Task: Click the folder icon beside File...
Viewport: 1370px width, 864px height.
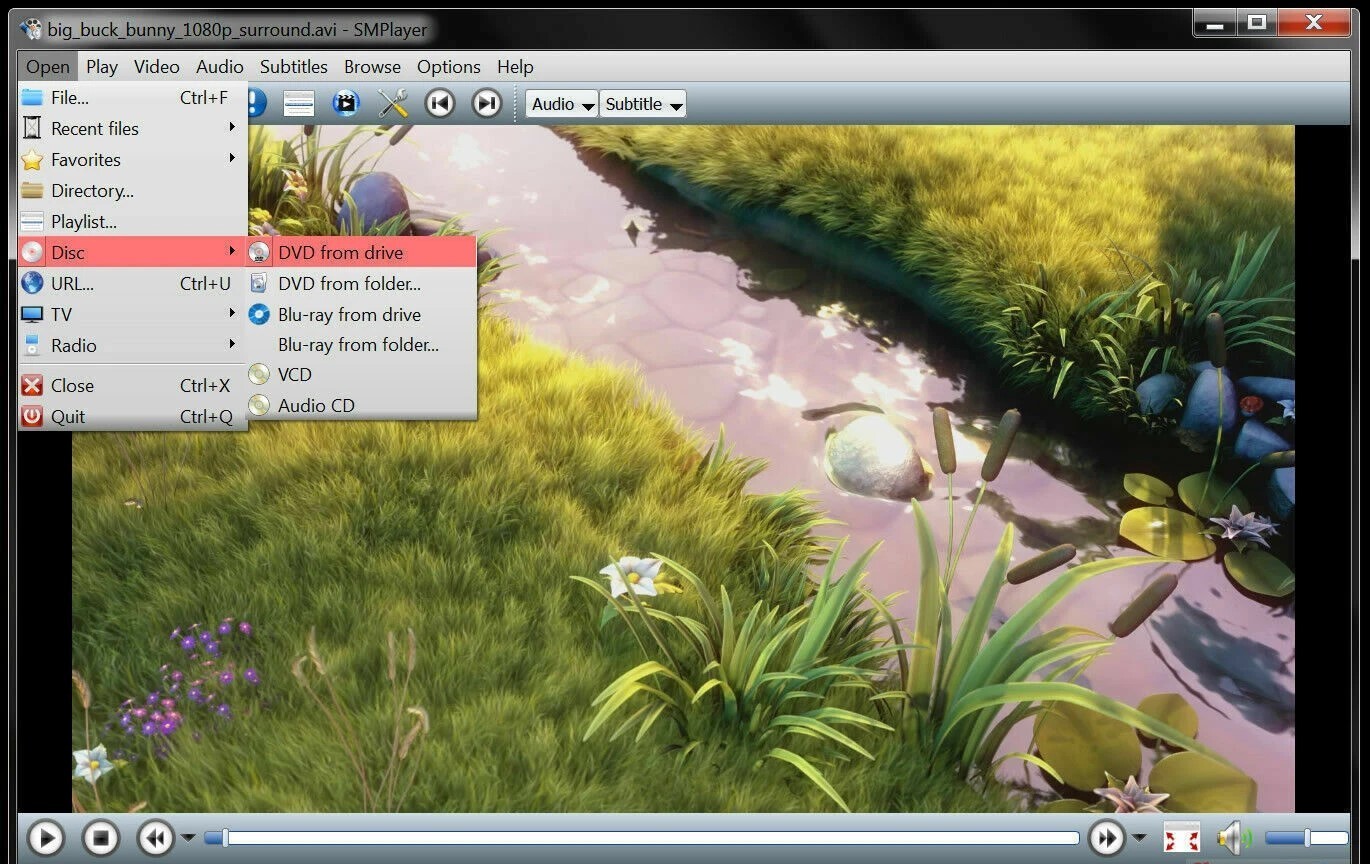Action: pos(33,97)
